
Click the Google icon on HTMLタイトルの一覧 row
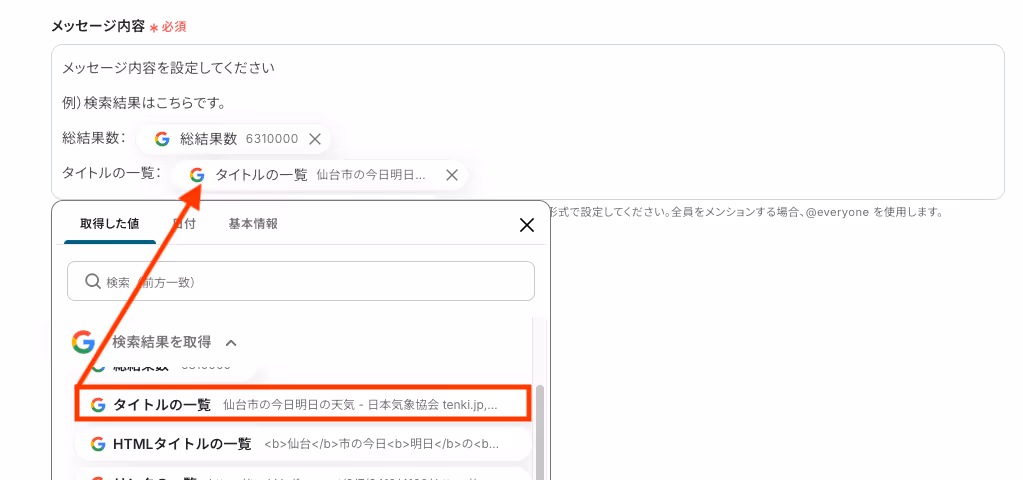pos(98,444)
